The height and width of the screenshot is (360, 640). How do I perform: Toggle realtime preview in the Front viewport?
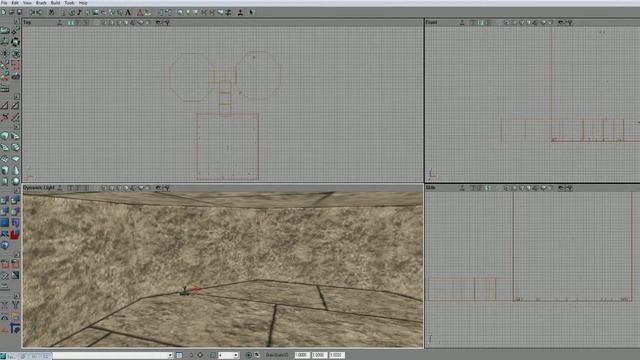(x=462, y=23)
